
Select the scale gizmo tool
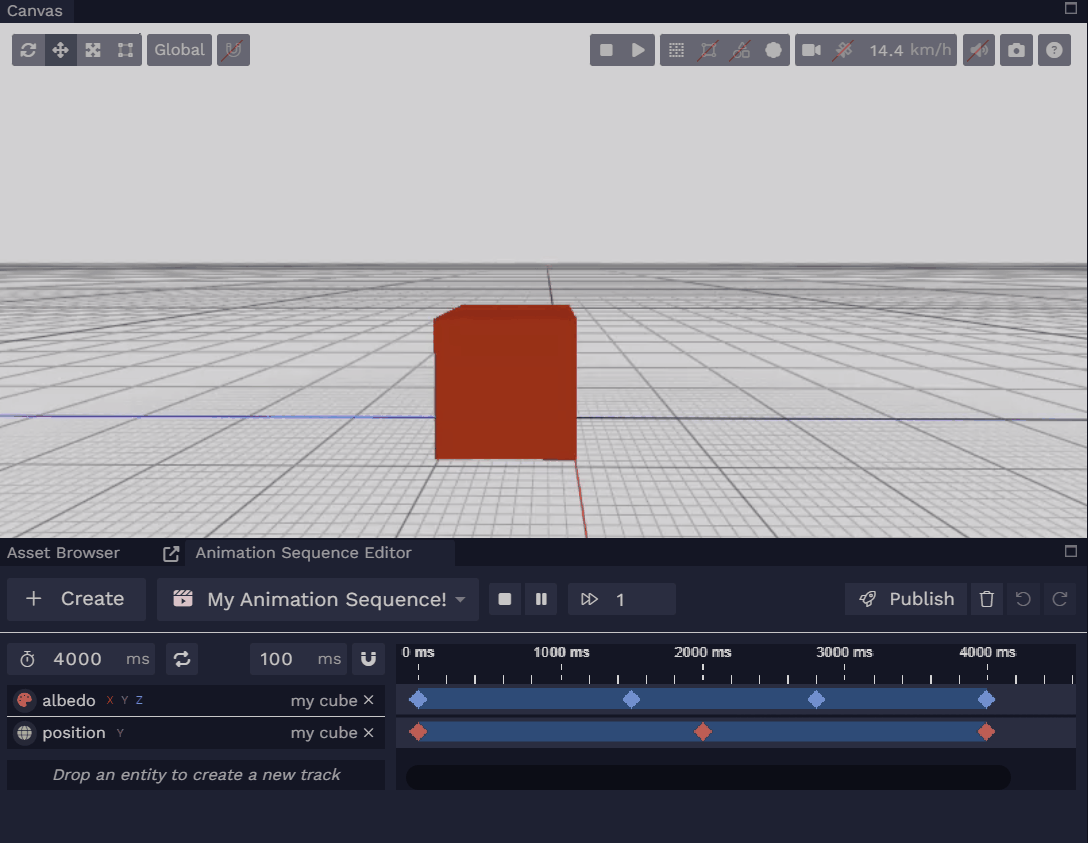click(93, 50)
